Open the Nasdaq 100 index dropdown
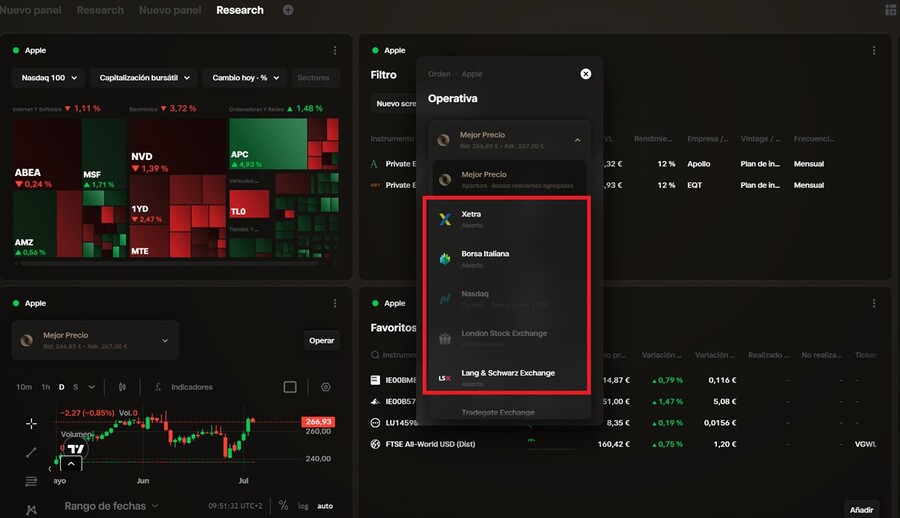The width and height of the screenshot is (900, 518). (48, 78)
